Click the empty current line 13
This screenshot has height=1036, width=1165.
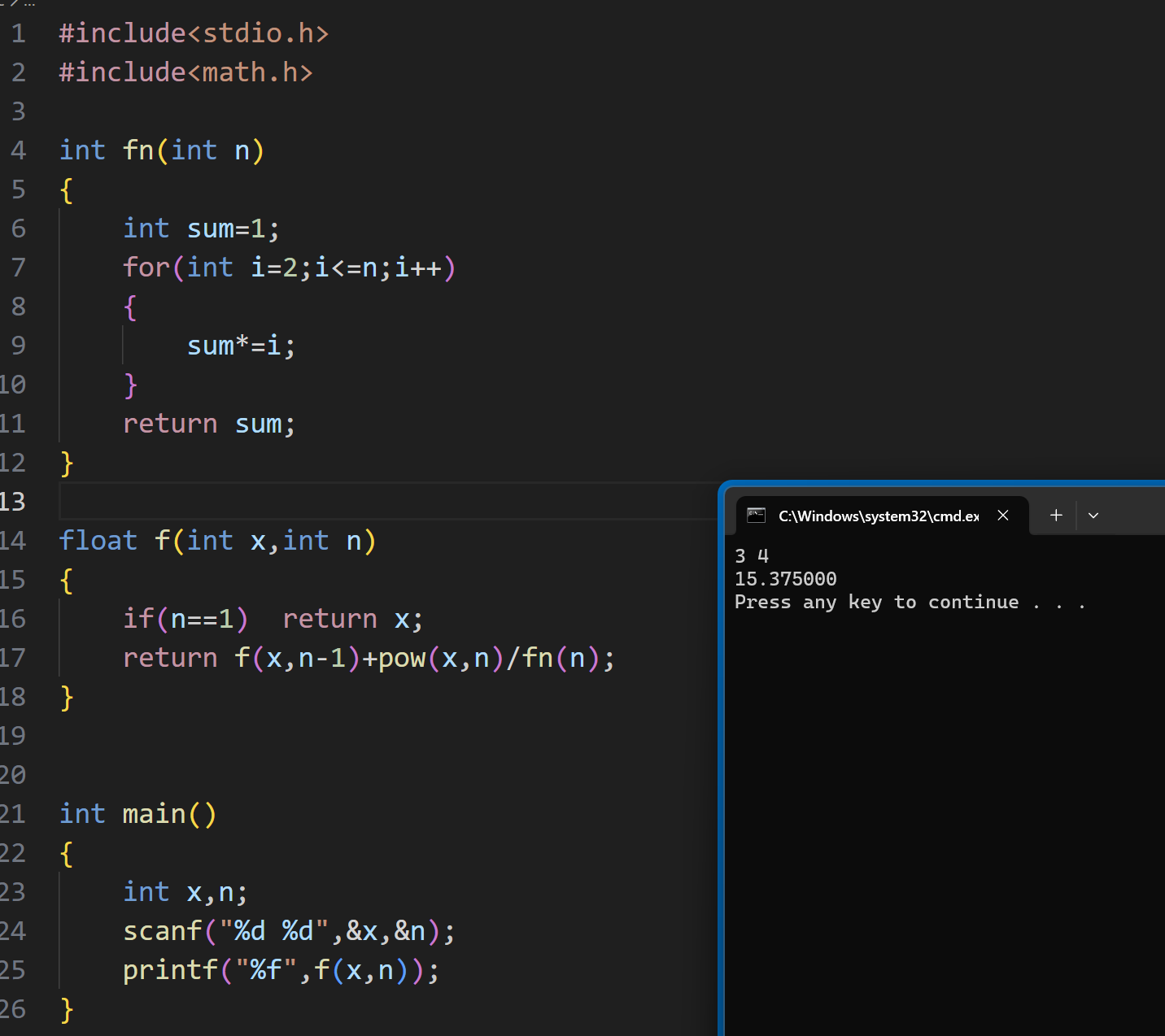pyautogui.click(x=387, y=502)
